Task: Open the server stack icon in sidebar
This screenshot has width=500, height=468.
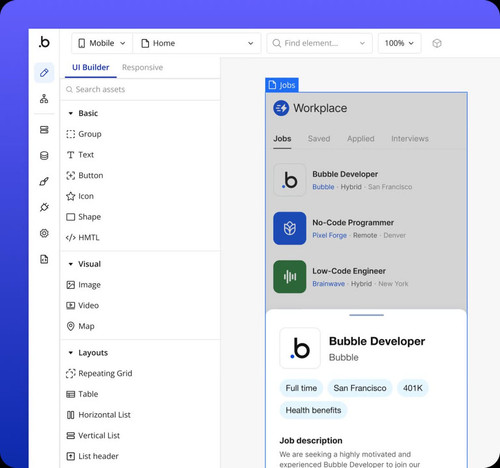Action: coord(44,130)
